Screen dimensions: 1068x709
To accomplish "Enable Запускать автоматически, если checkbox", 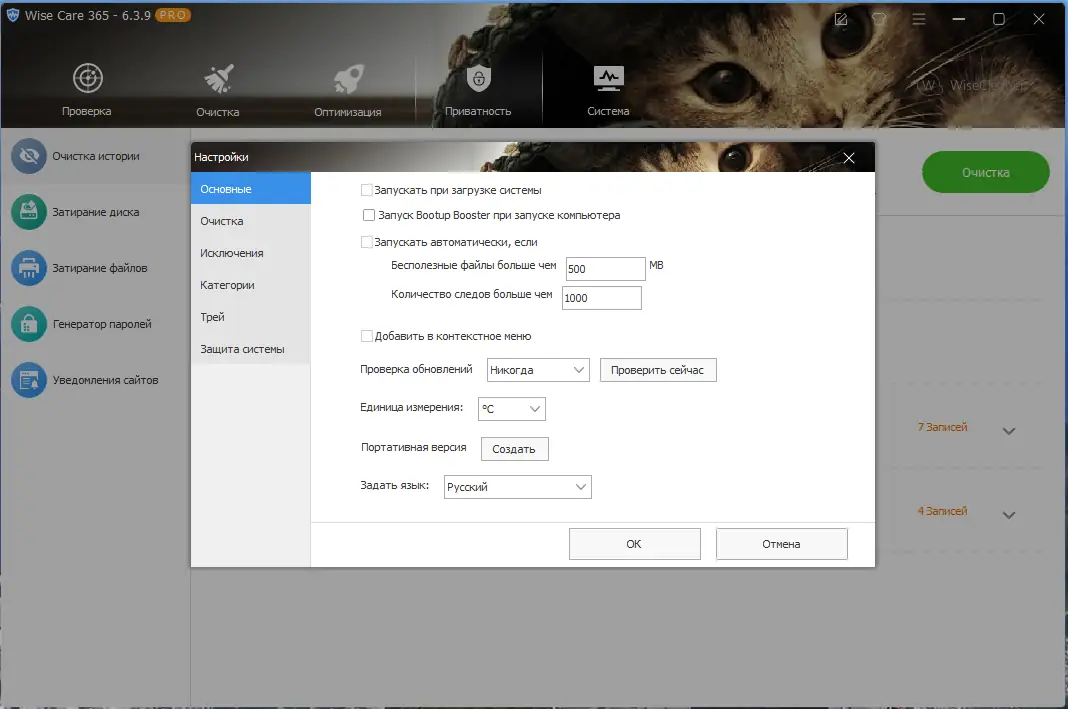I will (366, 242).
